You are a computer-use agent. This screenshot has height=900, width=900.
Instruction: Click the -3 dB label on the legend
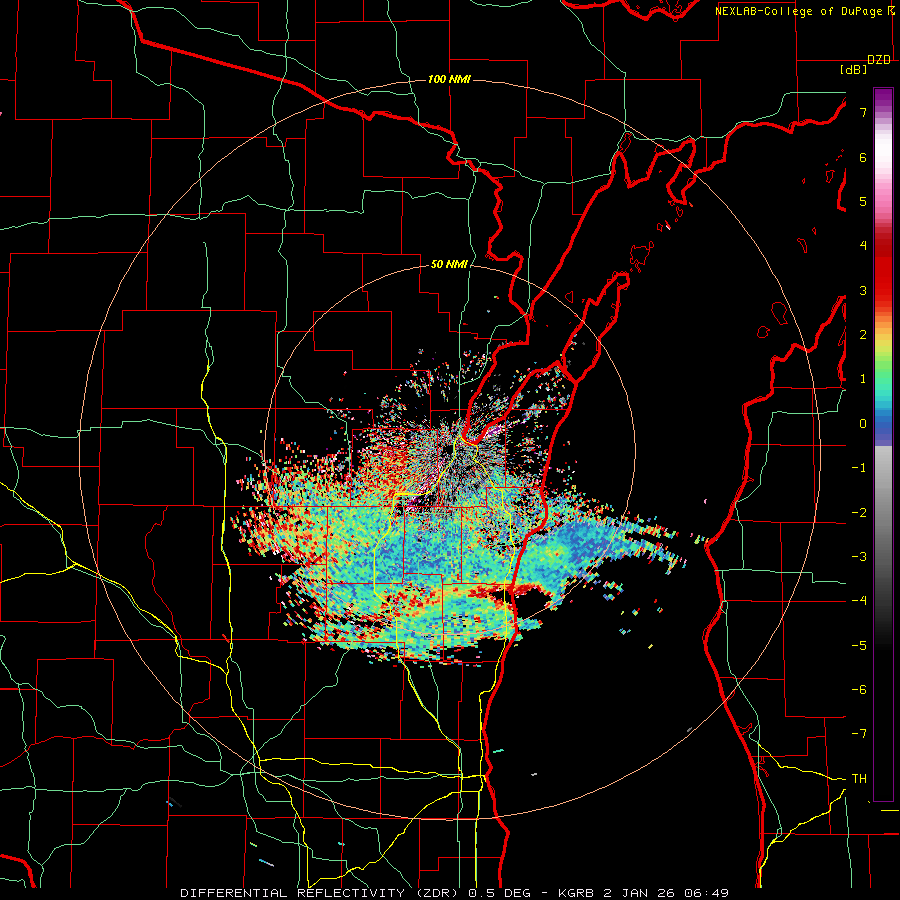click(x=859, y=557)
